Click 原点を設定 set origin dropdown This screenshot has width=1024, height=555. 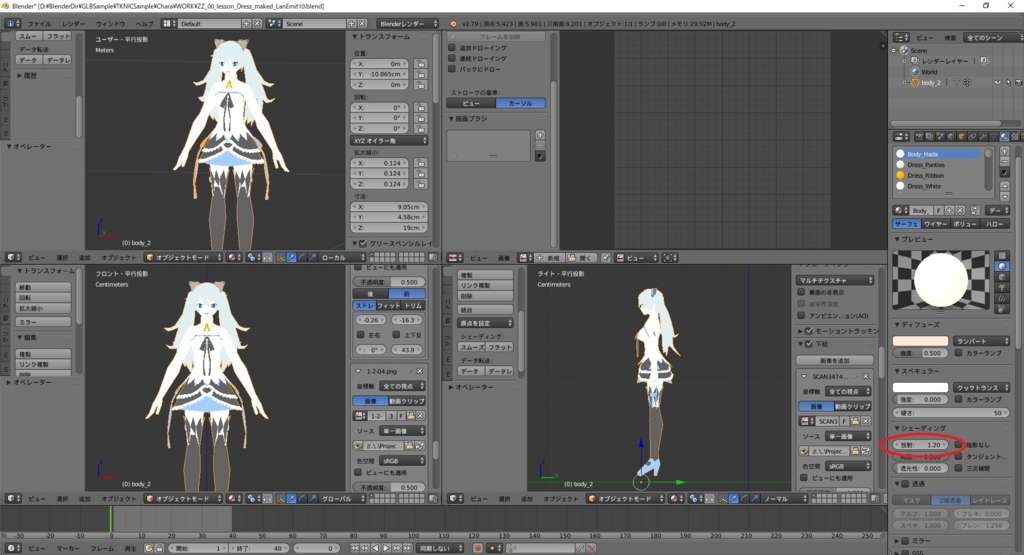coord(485,323)
